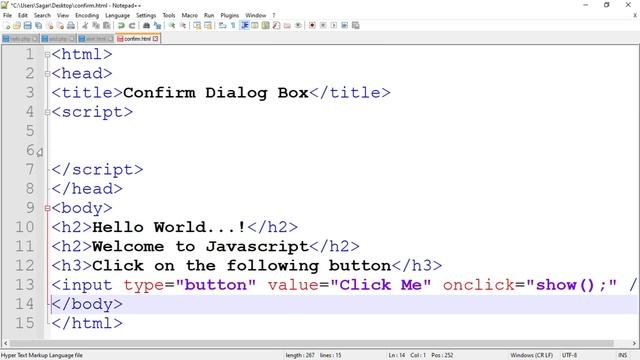Click the Open file toolbar icon

pyautogui.click(x=17, y=25)
